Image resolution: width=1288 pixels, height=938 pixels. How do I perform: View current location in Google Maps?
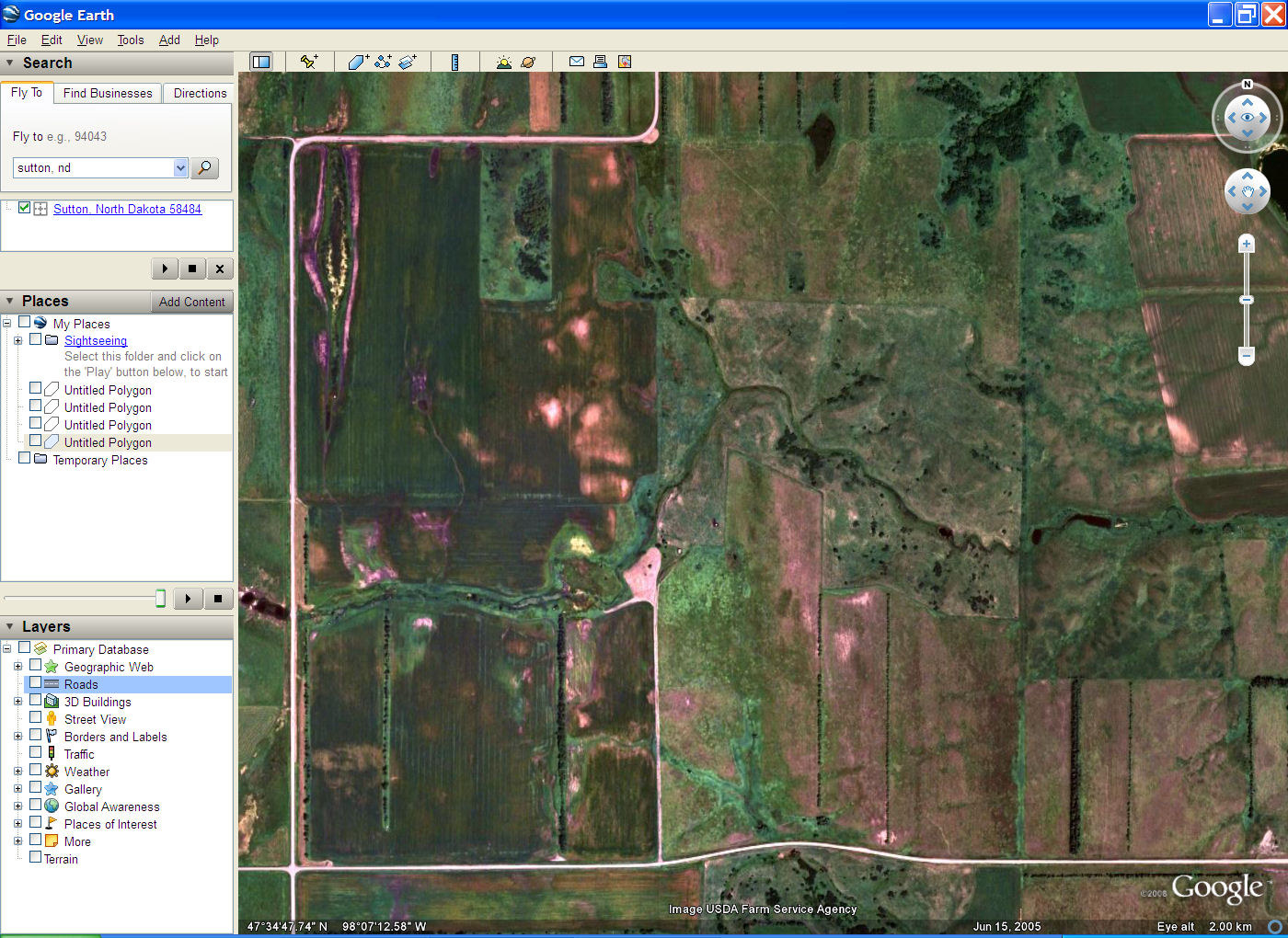tap(625, 62)
